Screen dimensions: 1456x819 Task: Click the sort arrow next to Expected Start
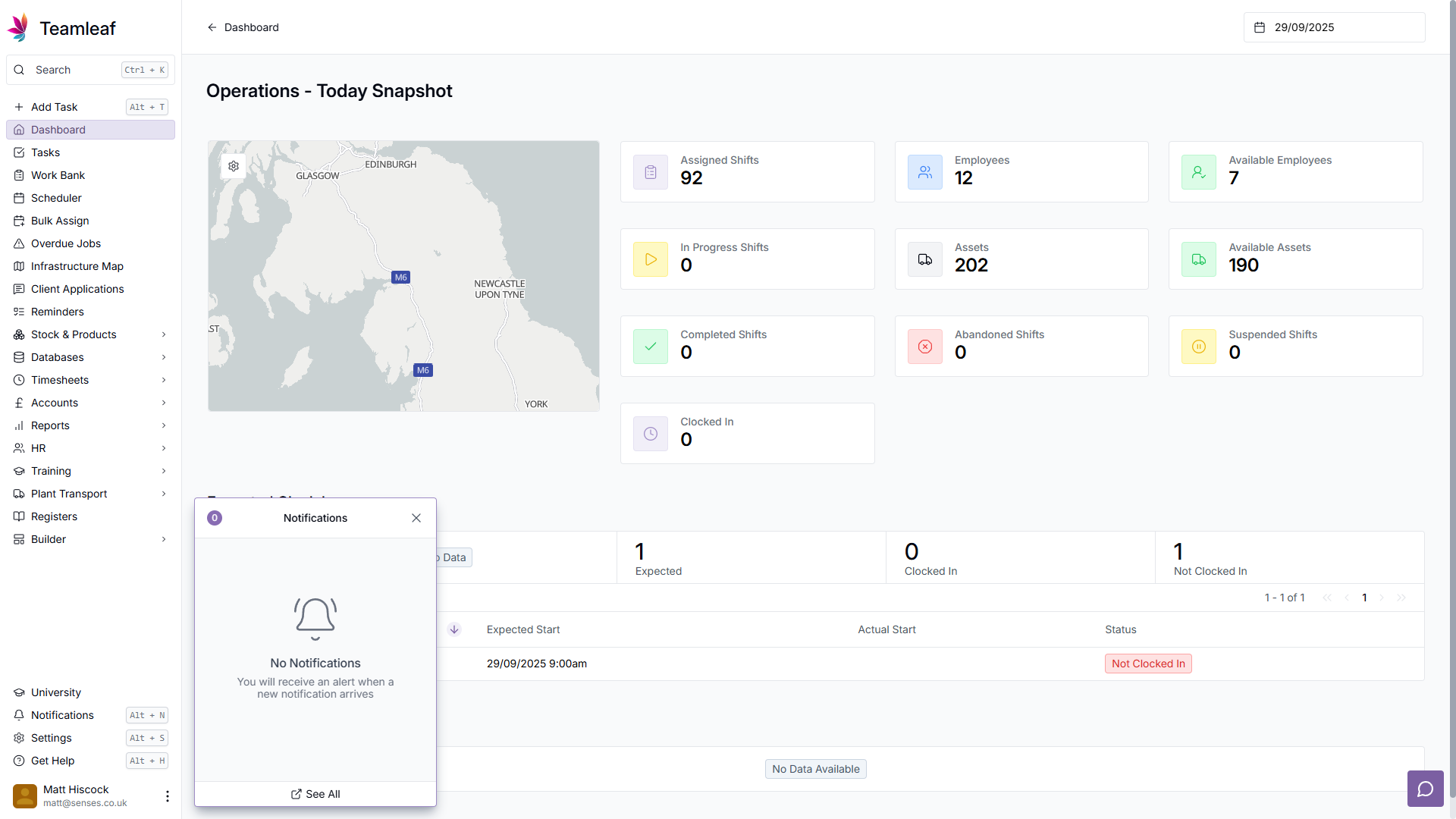tap(454, 629)
